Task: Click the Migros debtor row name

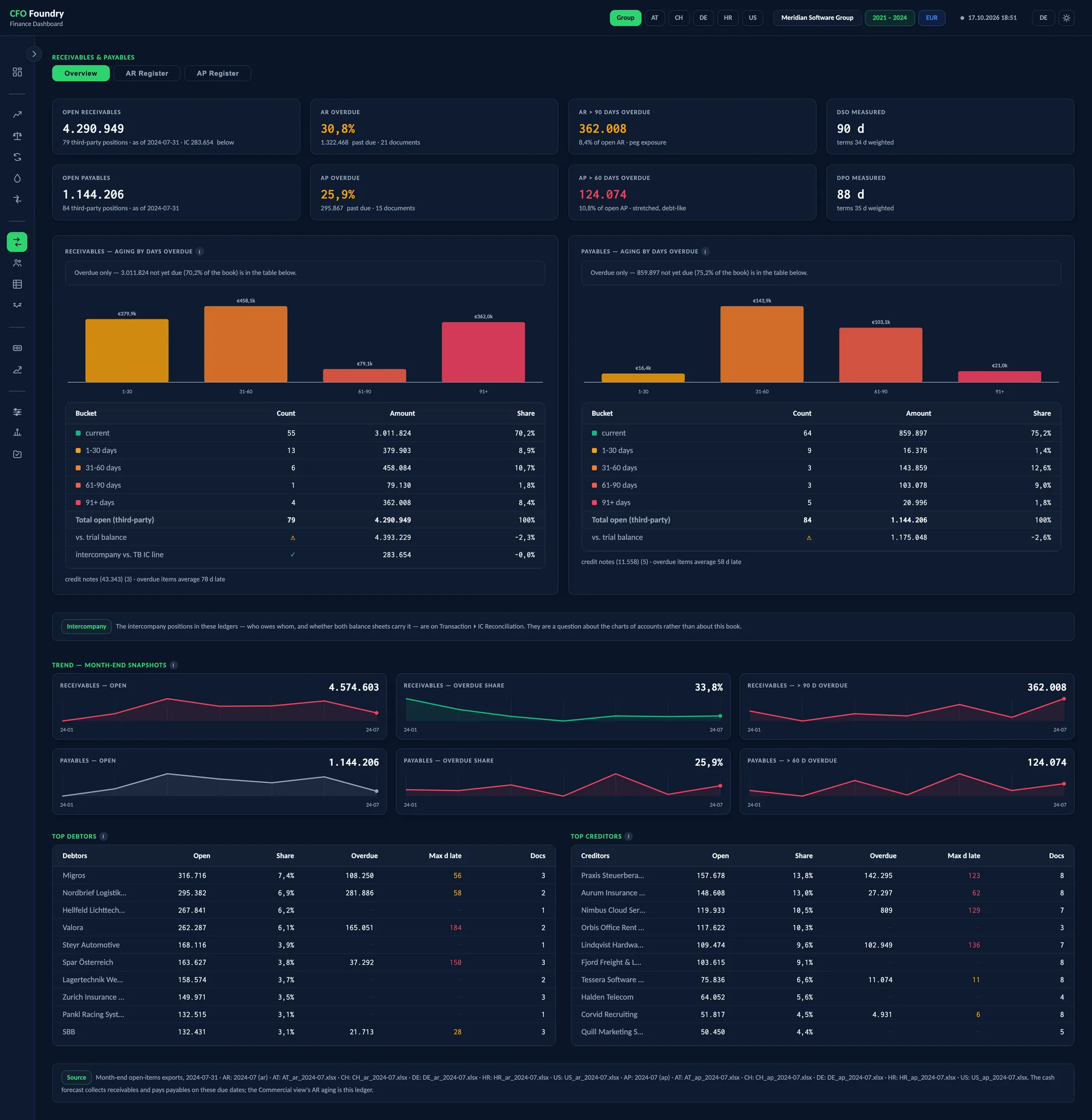Action: [x=74, y=876]
